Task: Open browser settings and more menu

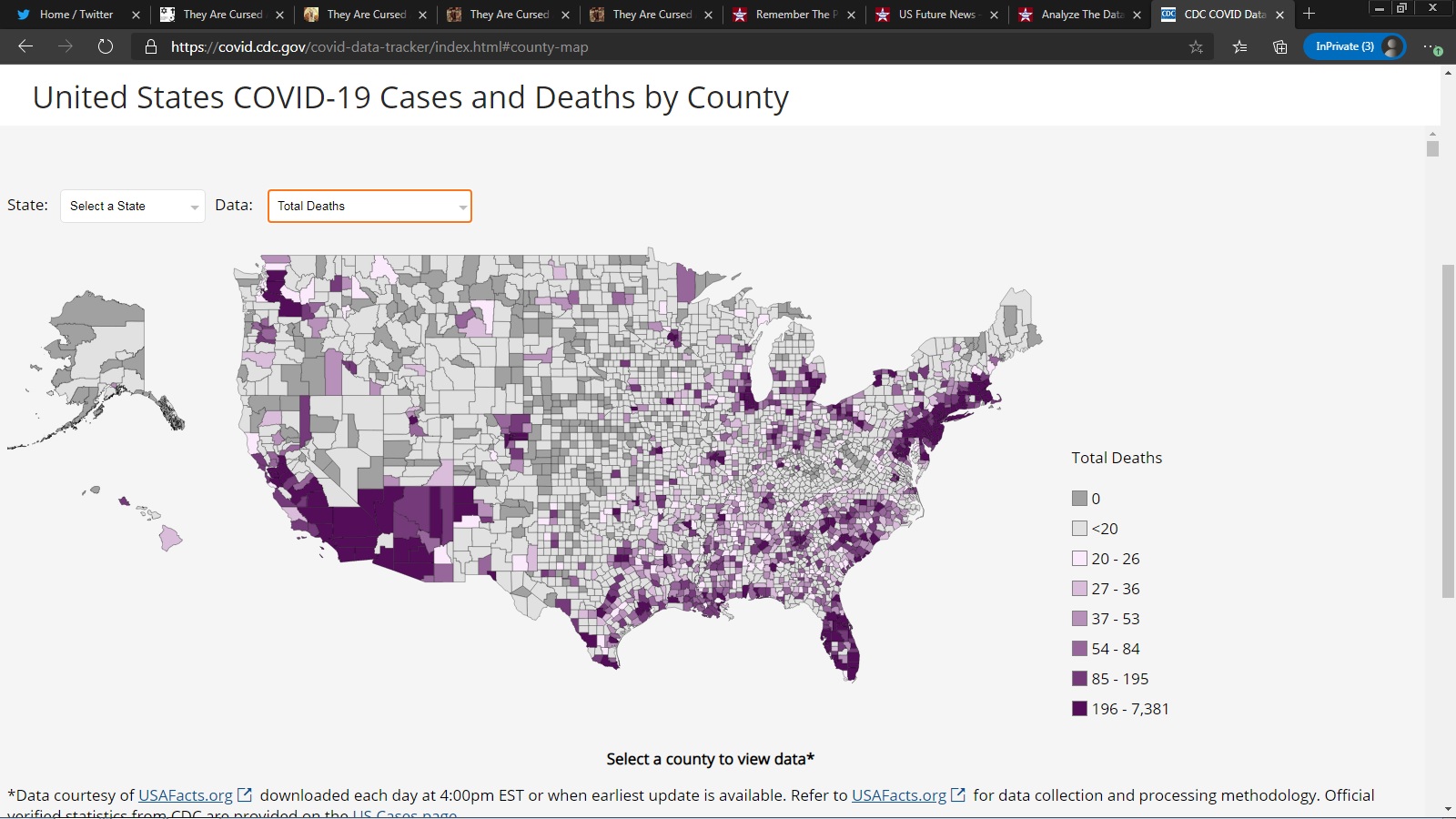Action: click(1431, 47)
